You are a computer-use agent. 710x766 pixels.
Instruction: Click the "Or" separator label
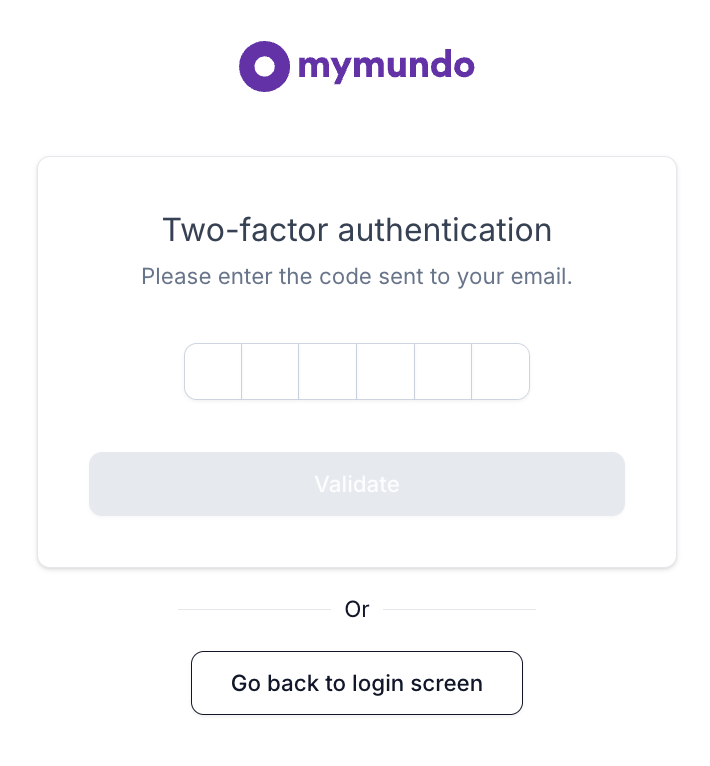click(357, 609)
